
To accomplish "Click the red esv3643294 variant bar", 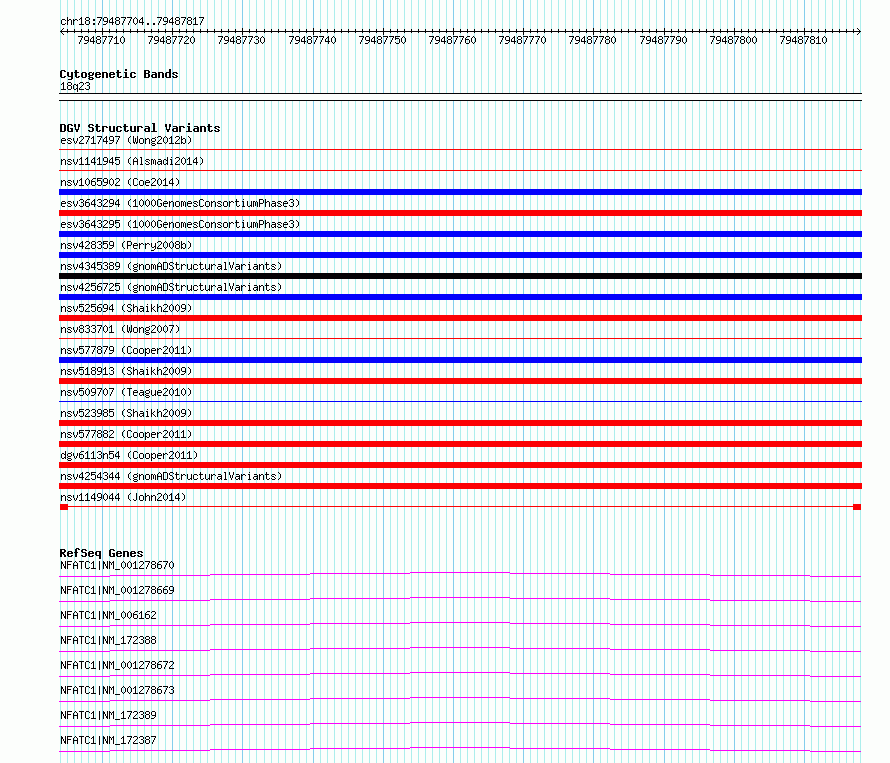I will point(460,213).
